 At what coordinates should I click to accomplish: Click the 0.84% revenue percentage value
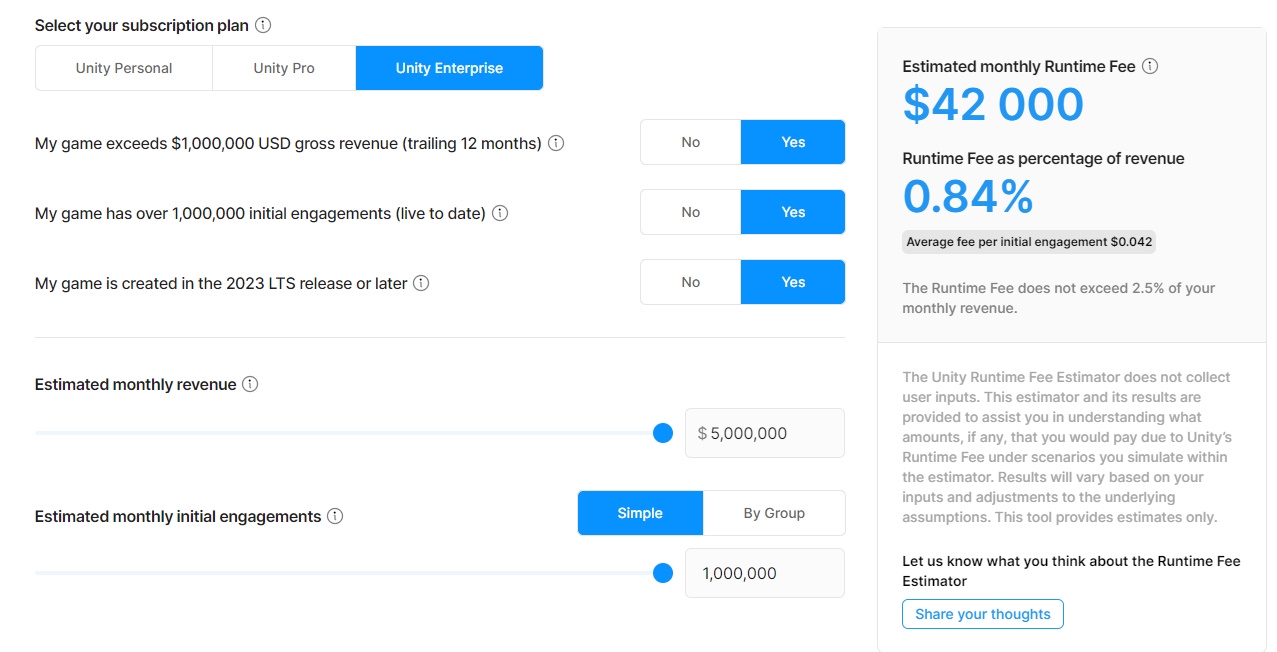[x=968, y=196]
